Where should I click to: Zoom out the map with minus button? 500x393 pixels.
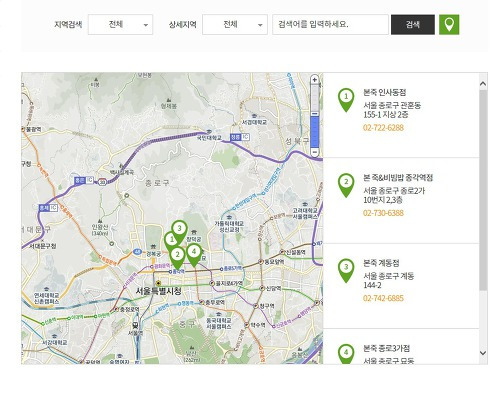tap(314, 152)
